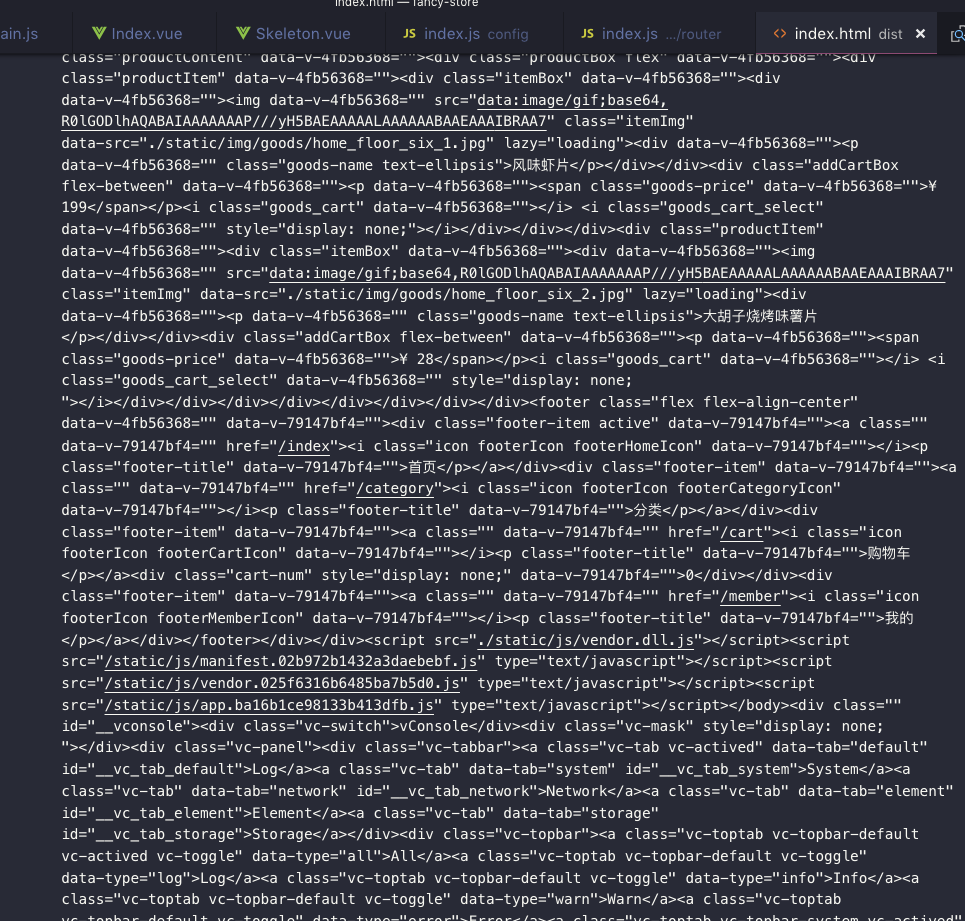This screenshot has height=921, width=965.
Task: Click the id __vc_tab_network
Action: [460, 791]
